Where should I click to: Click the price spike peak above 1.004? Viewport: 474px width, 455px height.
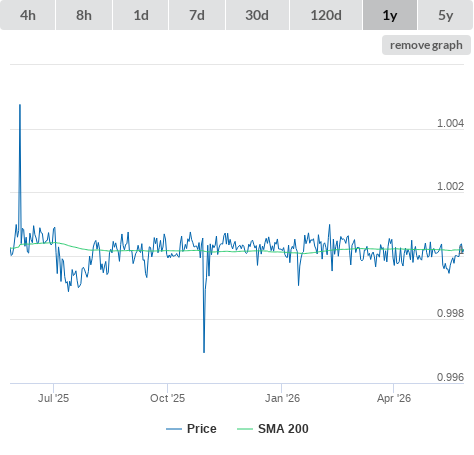20,105
